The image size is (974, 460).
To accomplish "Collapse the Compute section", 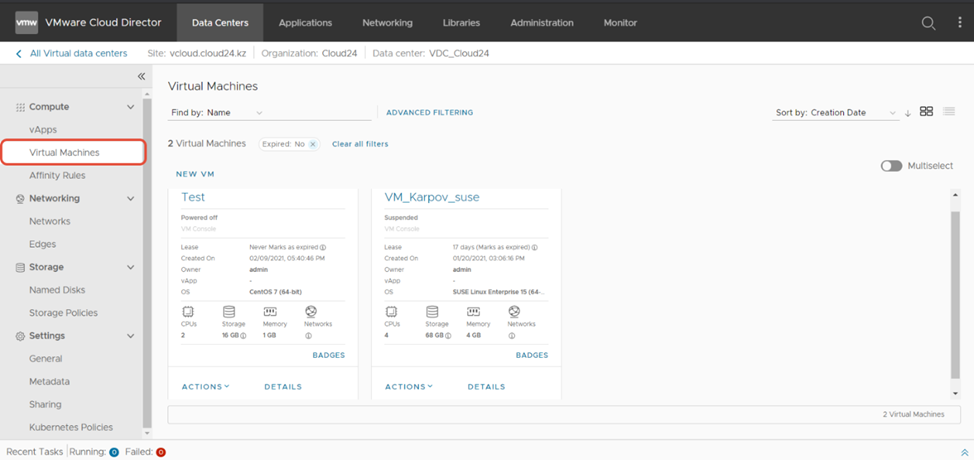I will (x=130, y=107).
